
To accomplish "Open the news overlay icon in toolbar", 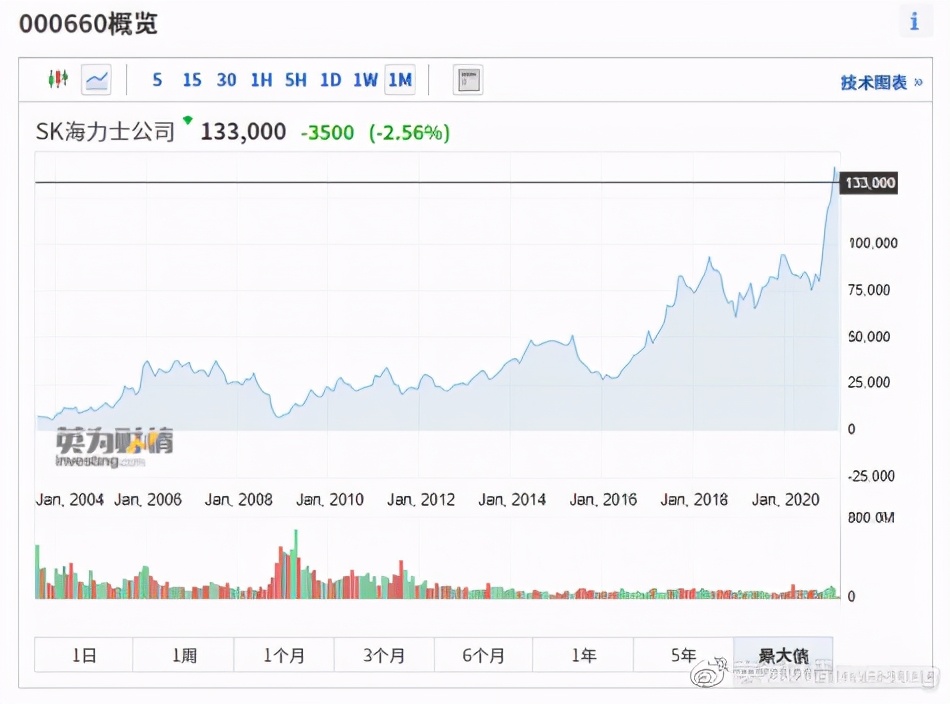I will click(467, 80).
